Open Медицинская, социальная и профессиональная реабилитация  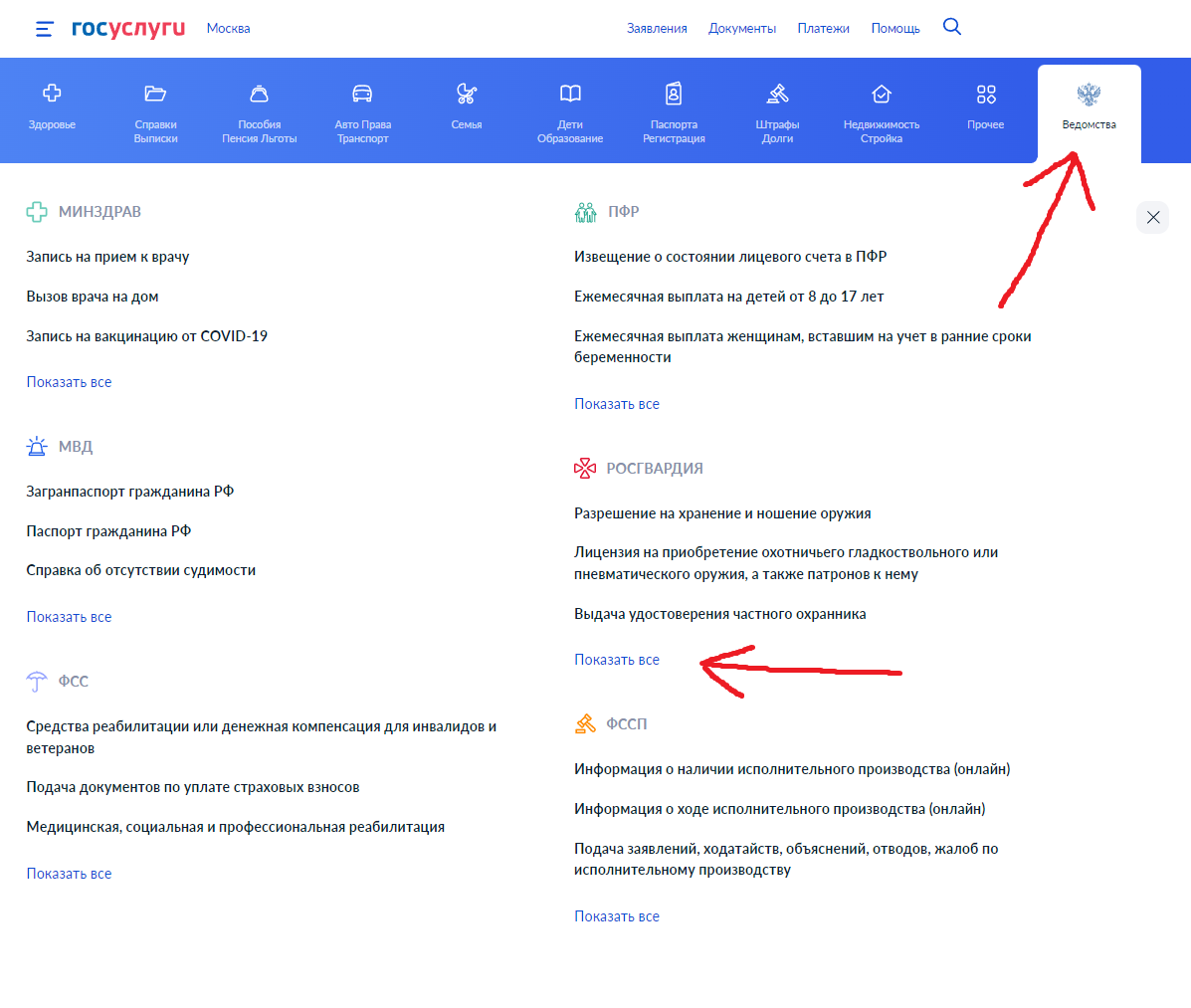pyautogui.click(x=236, y=827)
